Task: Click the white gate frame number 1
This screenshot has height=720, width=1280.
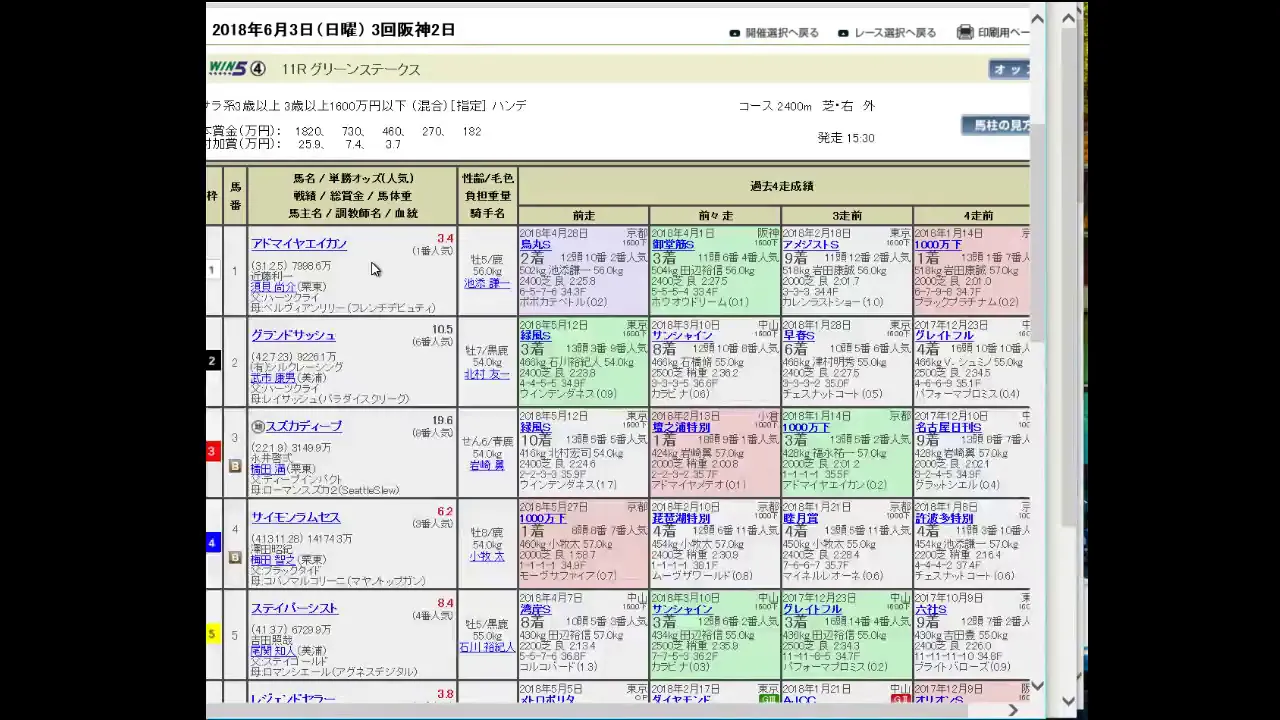Action: [212, 270]
